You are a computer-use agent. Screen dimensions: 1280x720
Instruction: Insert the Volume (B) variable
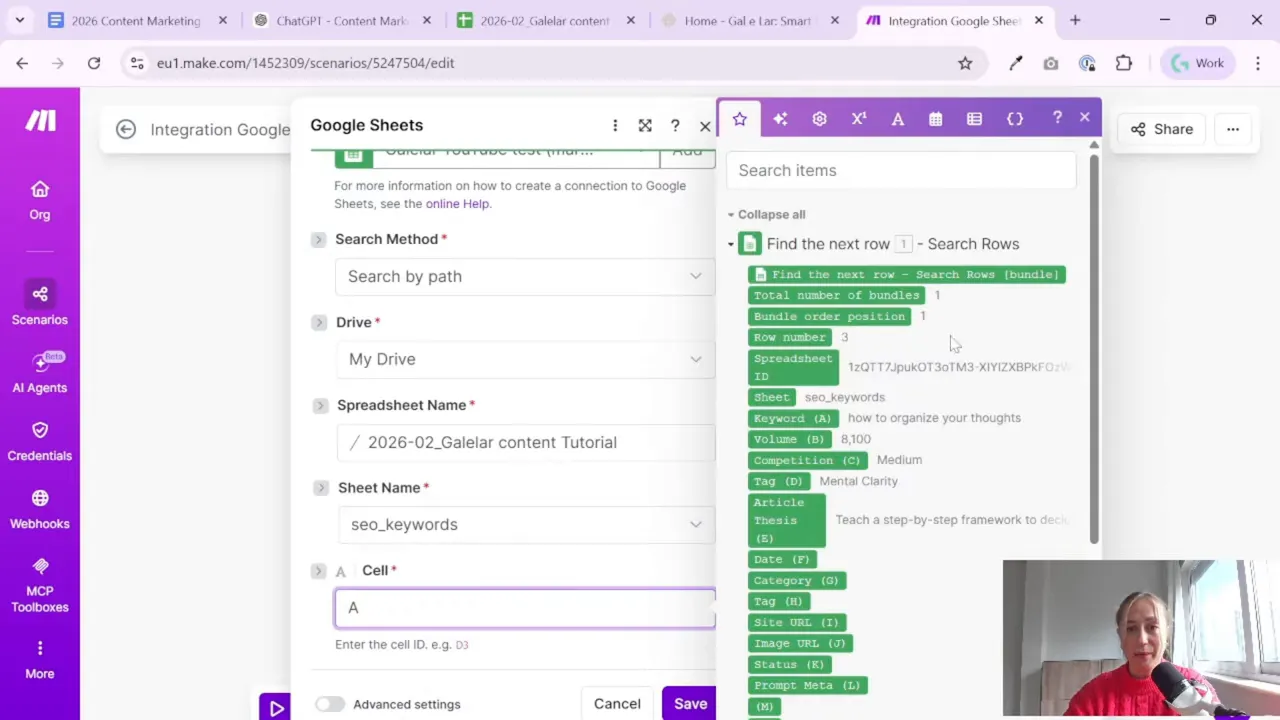point(789,439)
